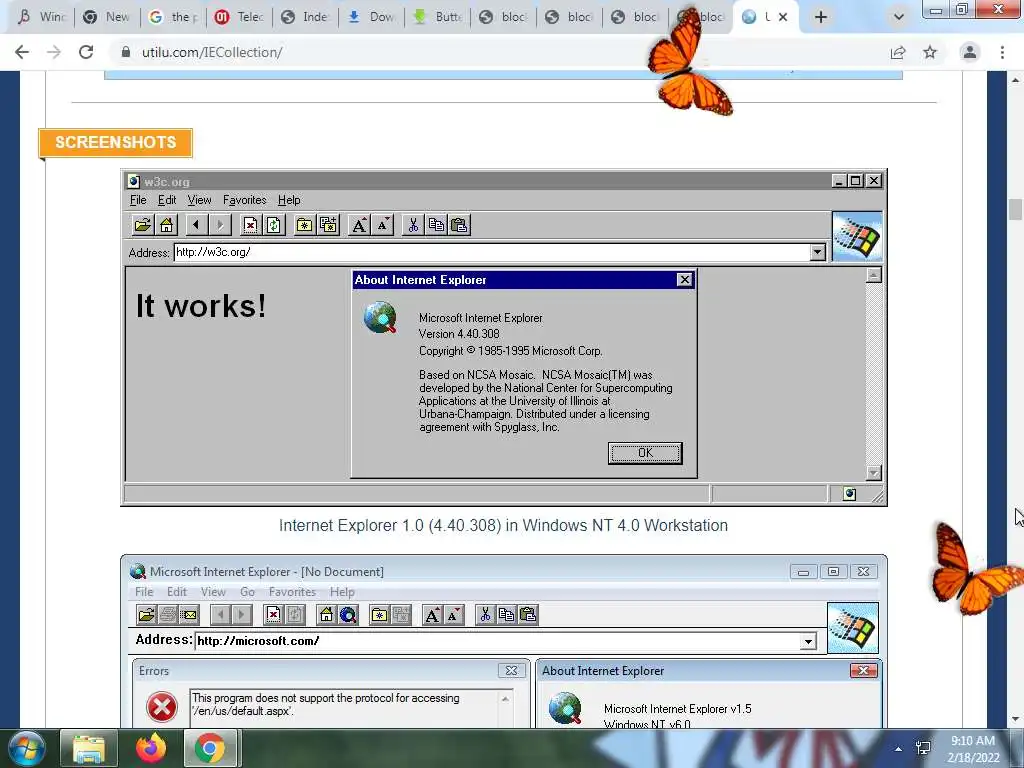Click the http://microsoft.com/ address field

tap(498, 641)
